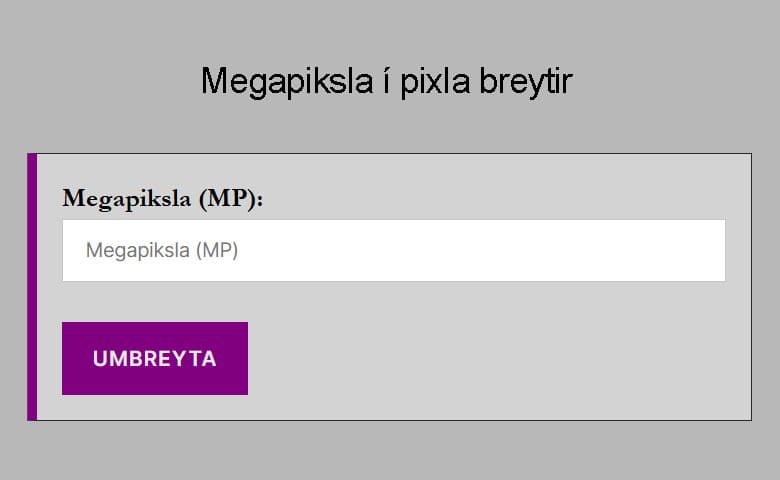Image resolution: width=780 pixels, height=480 pixels.
Task: Place cursor in the megapixel value field
Action: [393, 250]
